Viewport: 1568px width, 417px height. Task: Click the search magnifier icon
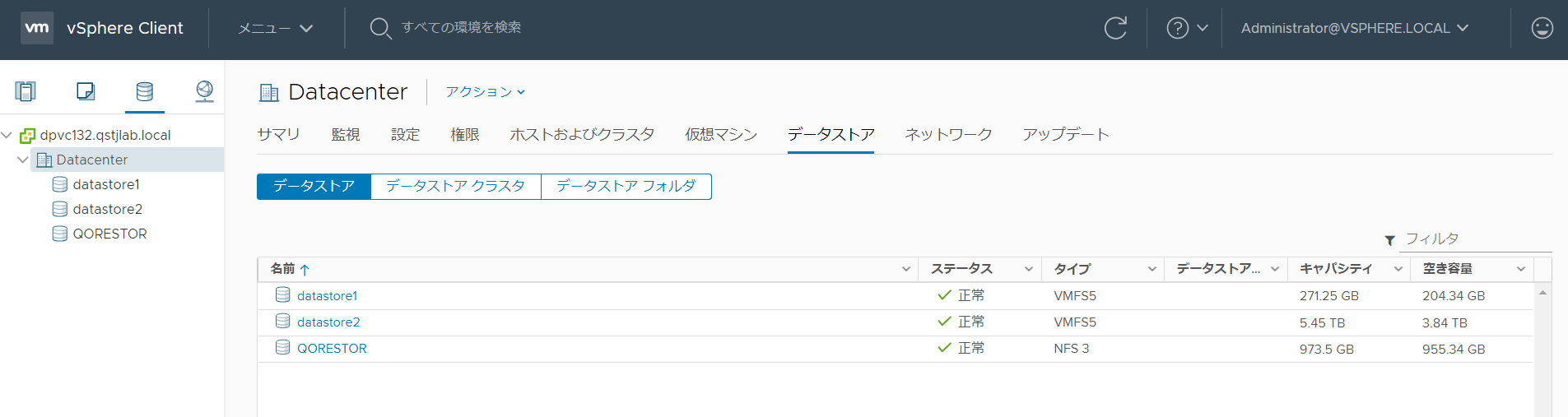tap(380, 29)
